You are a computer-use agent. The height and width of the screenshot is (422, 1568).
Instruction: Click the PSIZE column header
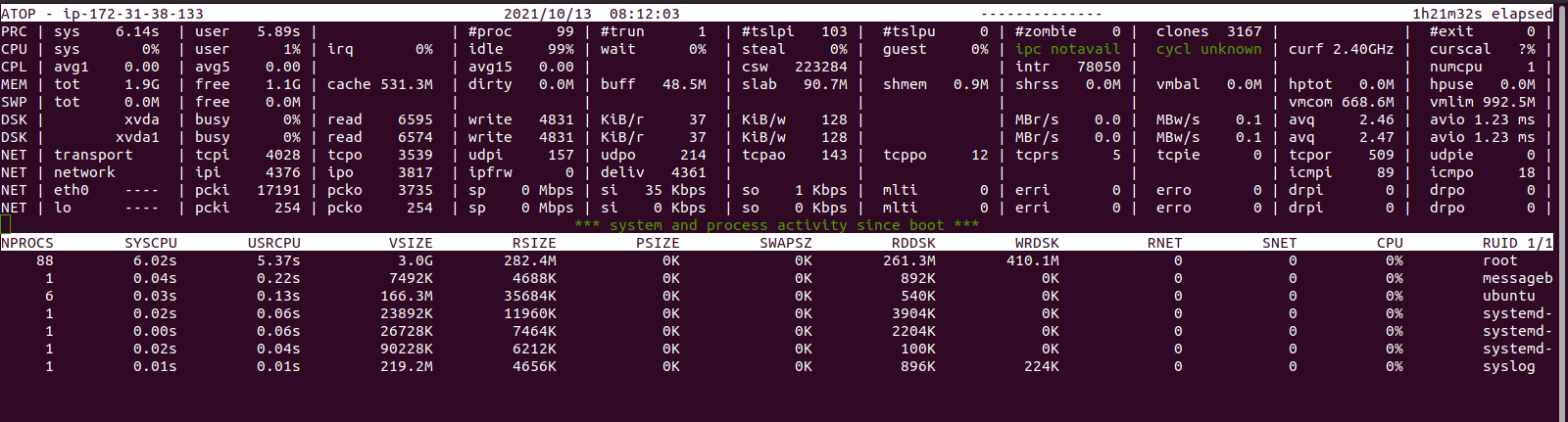(x=658, y=243)
